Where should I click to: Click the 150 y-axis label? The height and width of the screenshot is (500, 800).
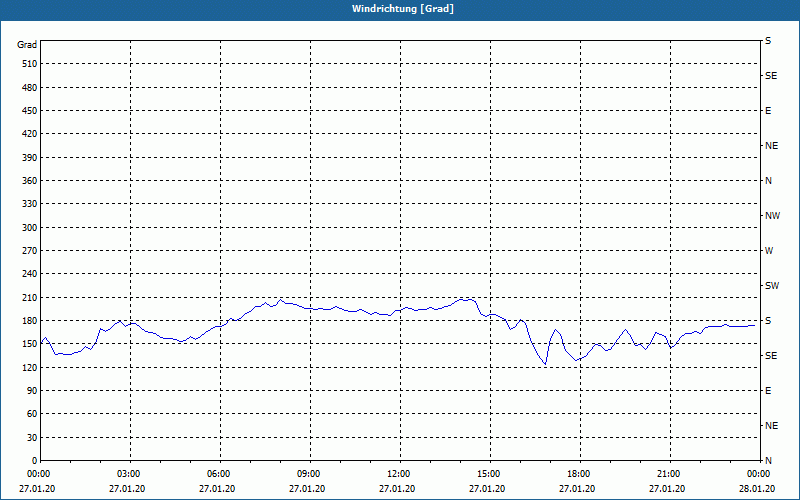[x=30, y=343]
